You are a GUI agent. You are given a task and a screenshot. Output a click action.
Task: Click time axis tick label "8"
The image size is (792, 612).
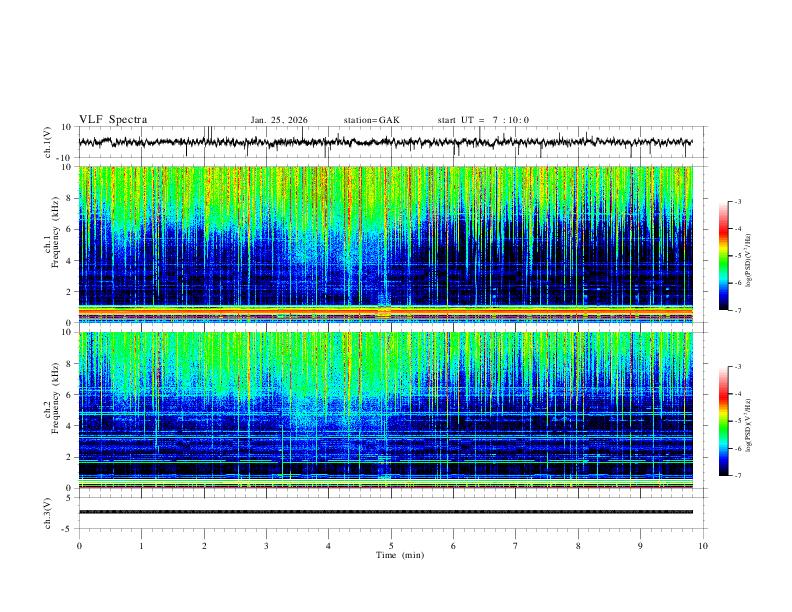point(578,546)
